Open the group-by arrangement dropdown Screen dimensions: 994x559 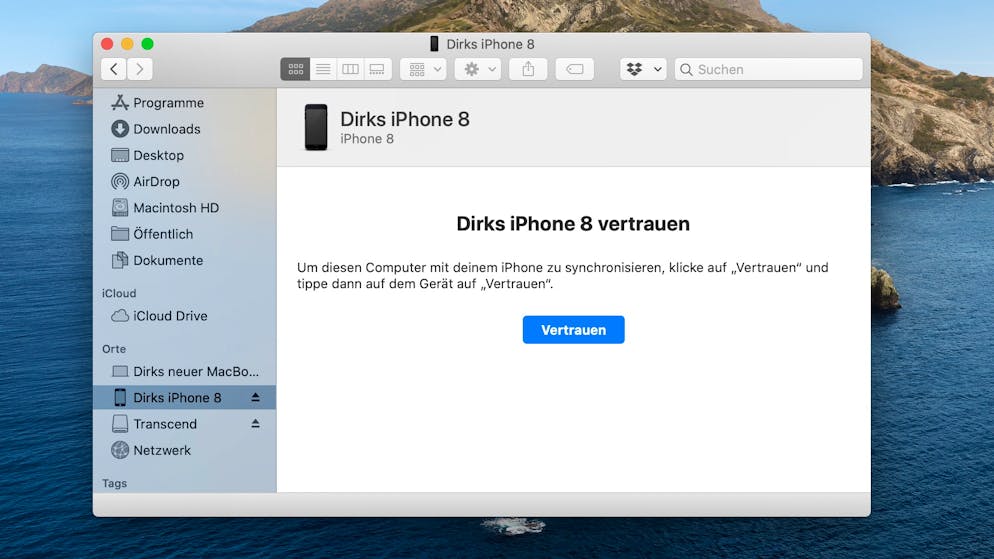coord(423,69)
